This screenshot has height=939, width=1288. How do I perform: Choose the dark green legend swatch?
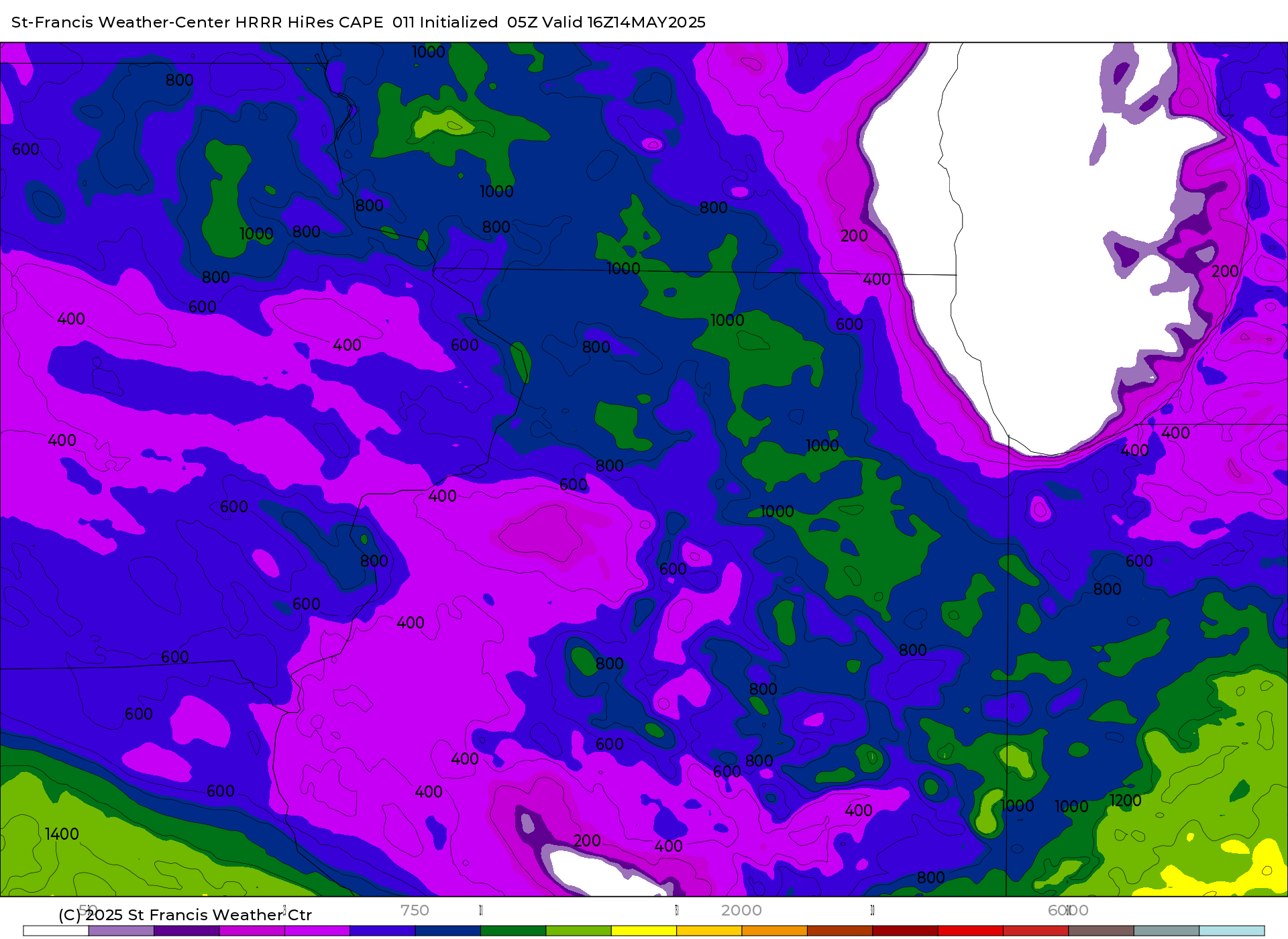click(513, 931)
